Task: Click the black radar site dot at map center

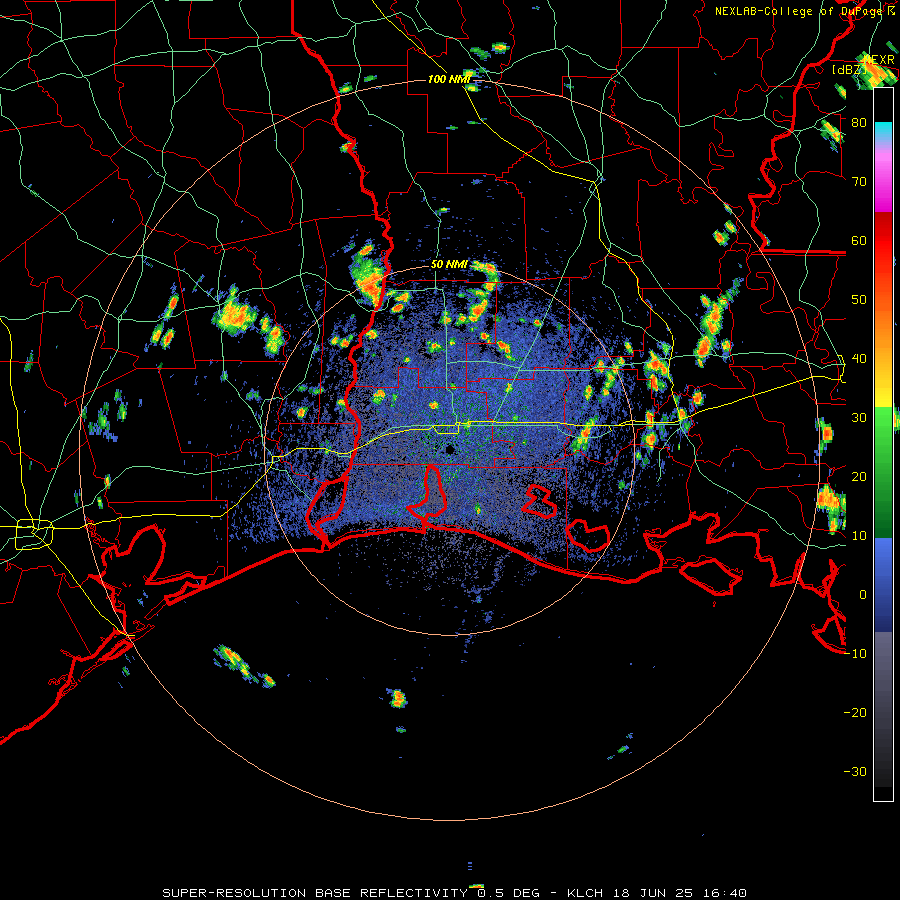Action: [x=450, y=449]
